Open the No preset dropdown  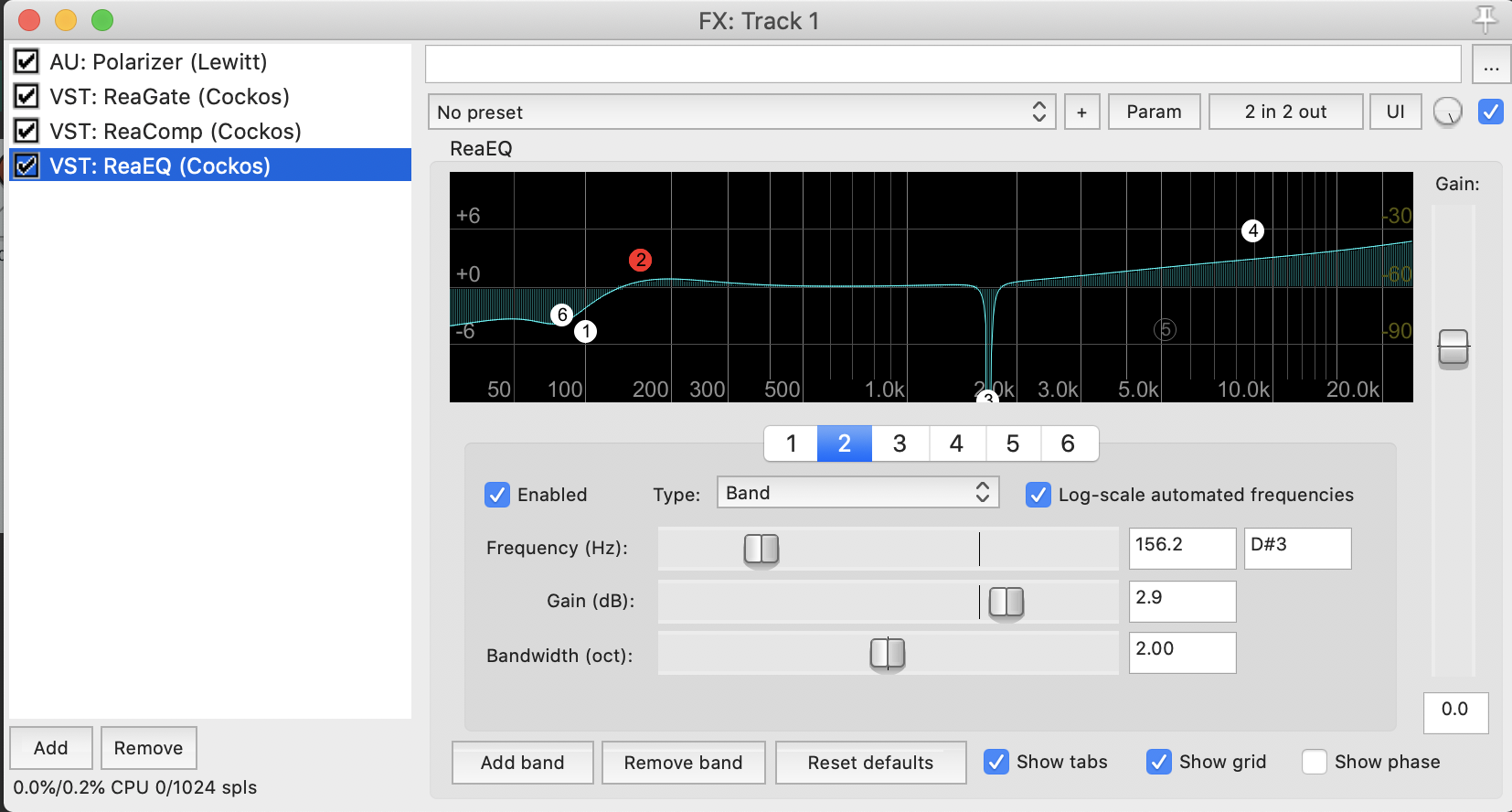coord(741,112)
